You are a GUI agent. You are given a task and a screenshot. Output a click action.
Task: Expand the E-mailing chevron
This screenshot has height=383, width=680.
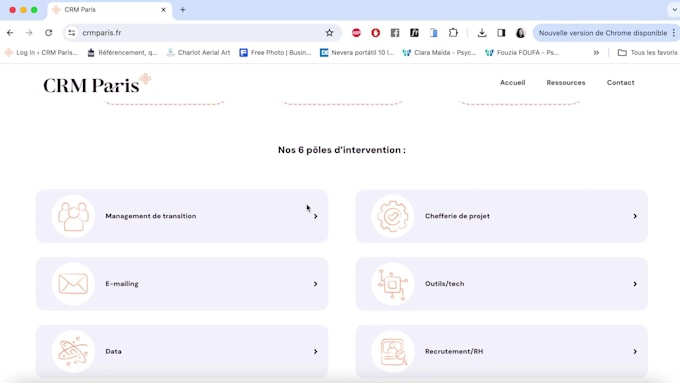(315, 284)
